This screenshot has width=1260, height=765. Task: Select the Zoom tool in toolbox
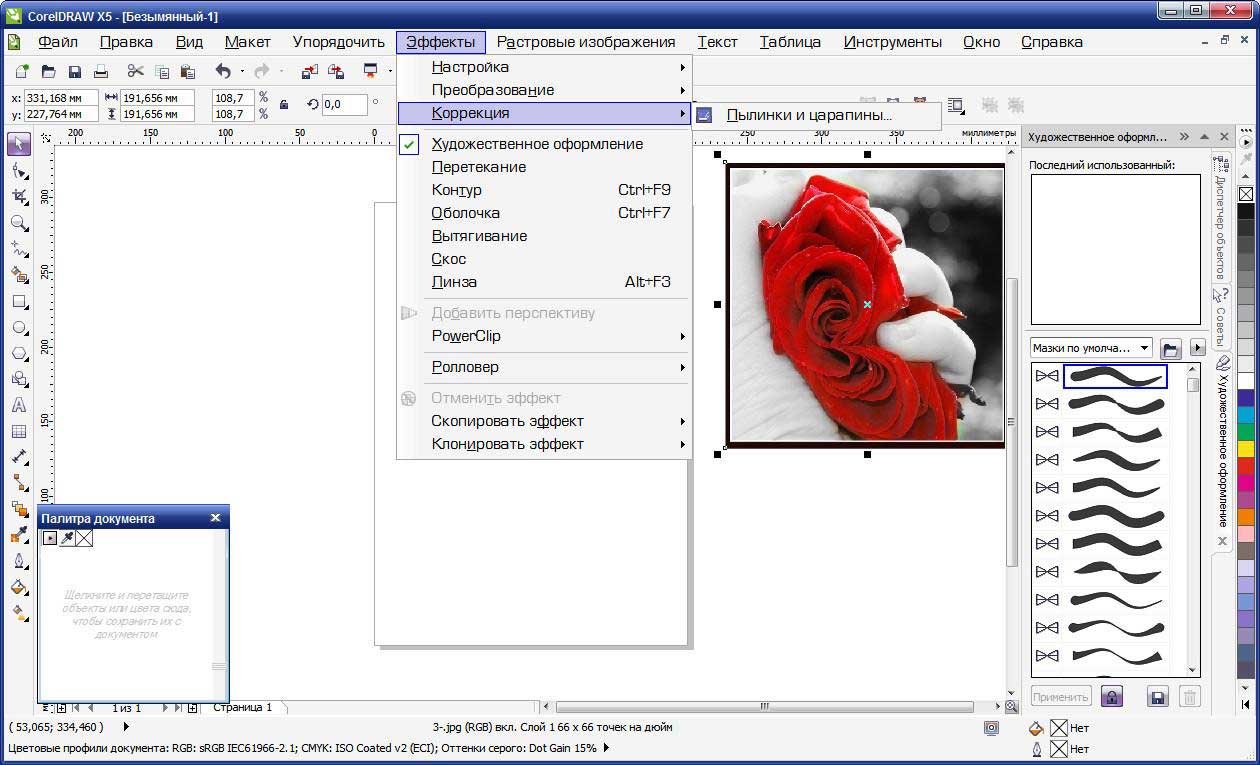point(19,223)
